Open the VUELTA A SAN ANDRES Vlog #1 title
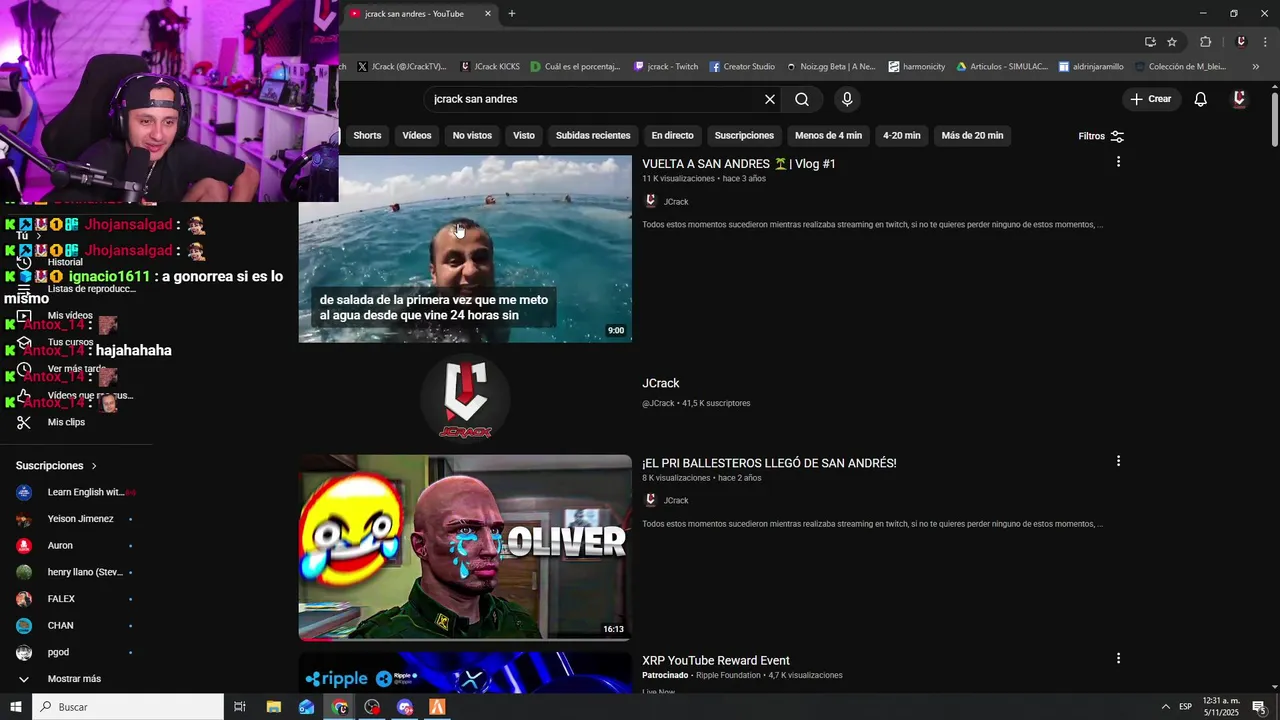 click(x=739, y=164)
